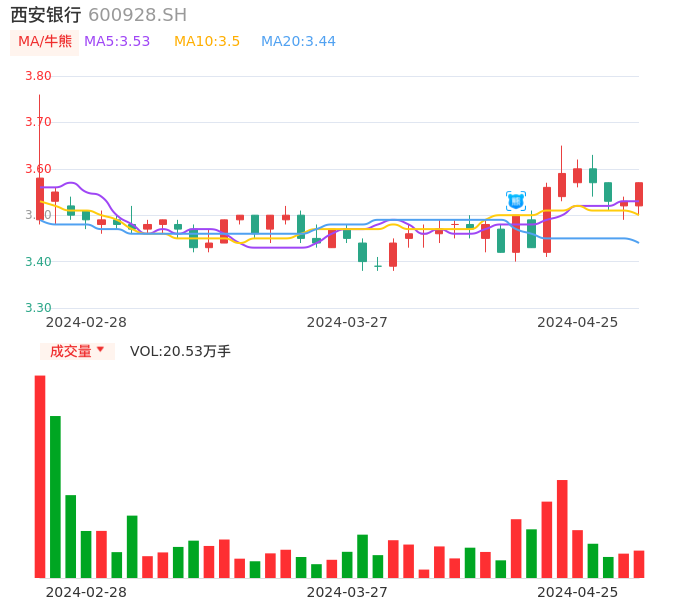686x606 pixels.
Task: Click the 3.30 price axis label
Action: pyautogui.click(x=38, y=308)
